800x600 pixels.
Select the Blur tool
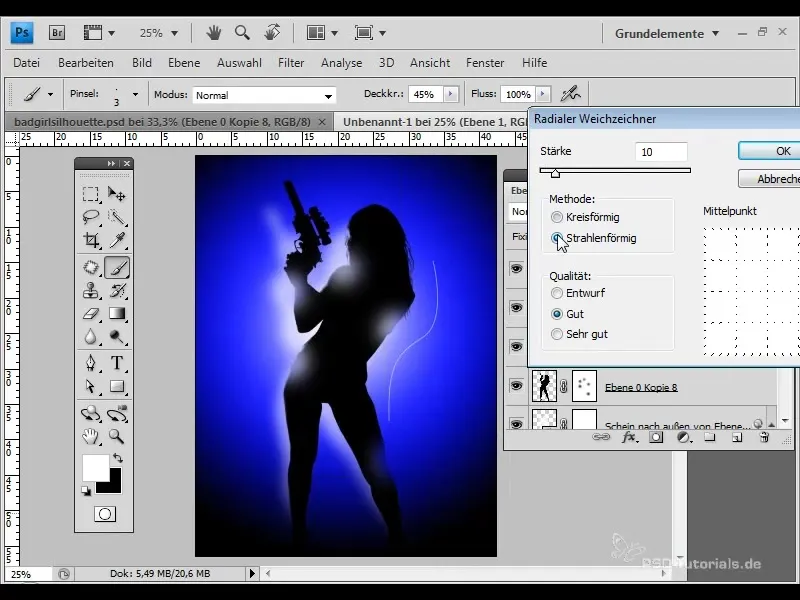pyautogui.click(x=91, y=337)
